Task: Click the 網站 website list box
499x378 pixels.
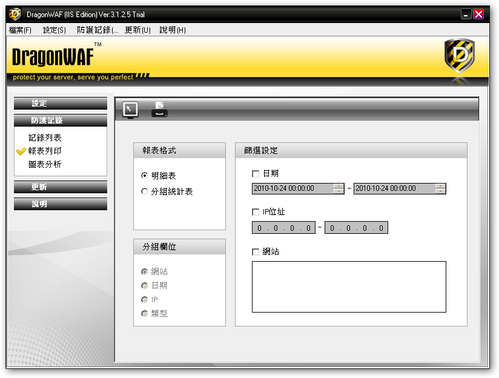Action: (x=349, y=287)
